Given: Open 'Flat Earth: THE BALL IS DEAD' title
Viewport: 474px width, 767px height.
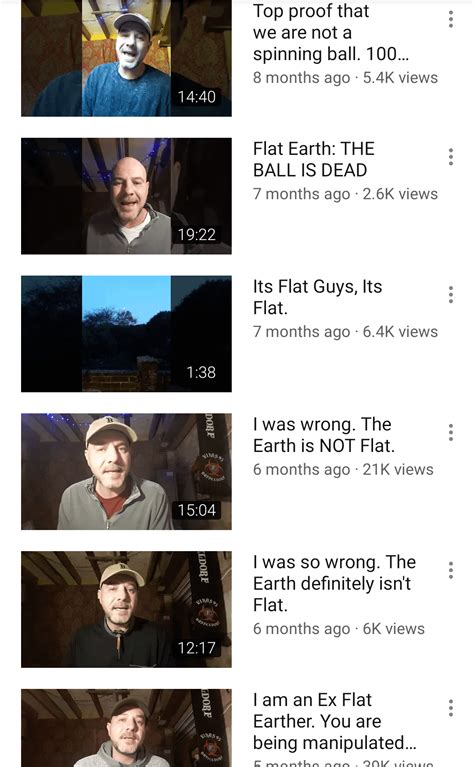Looking at the screenshot, I should click(x=314, y=159).
